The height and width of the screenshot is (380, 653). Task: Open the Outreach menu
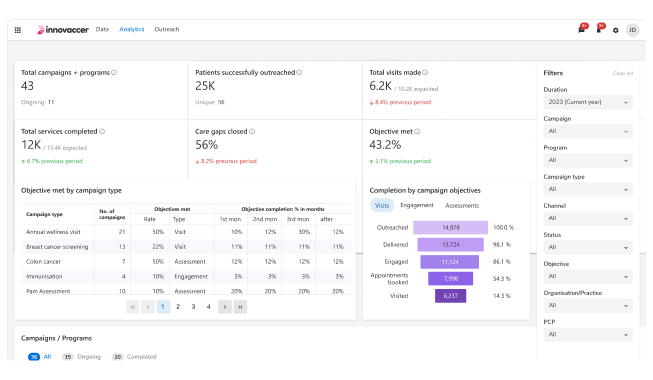tap(167, 29)
